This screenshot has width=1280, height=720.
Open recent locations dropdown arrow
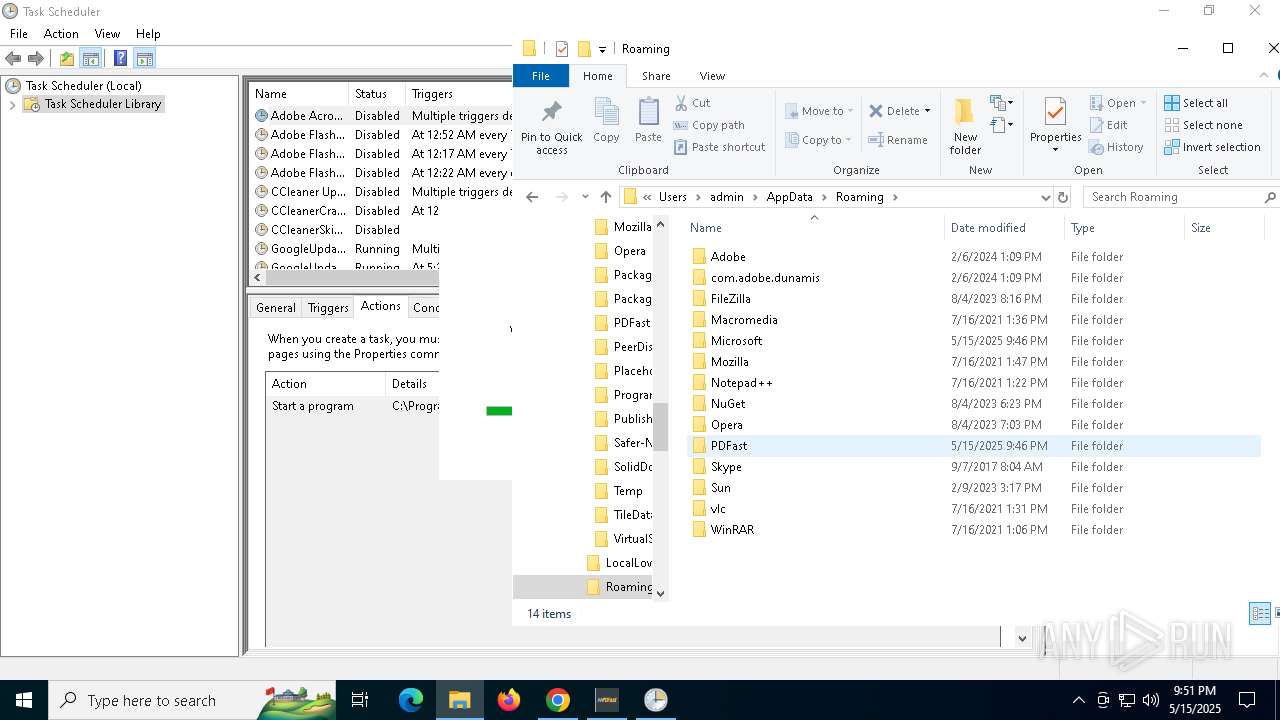click(x=585, y=197)
